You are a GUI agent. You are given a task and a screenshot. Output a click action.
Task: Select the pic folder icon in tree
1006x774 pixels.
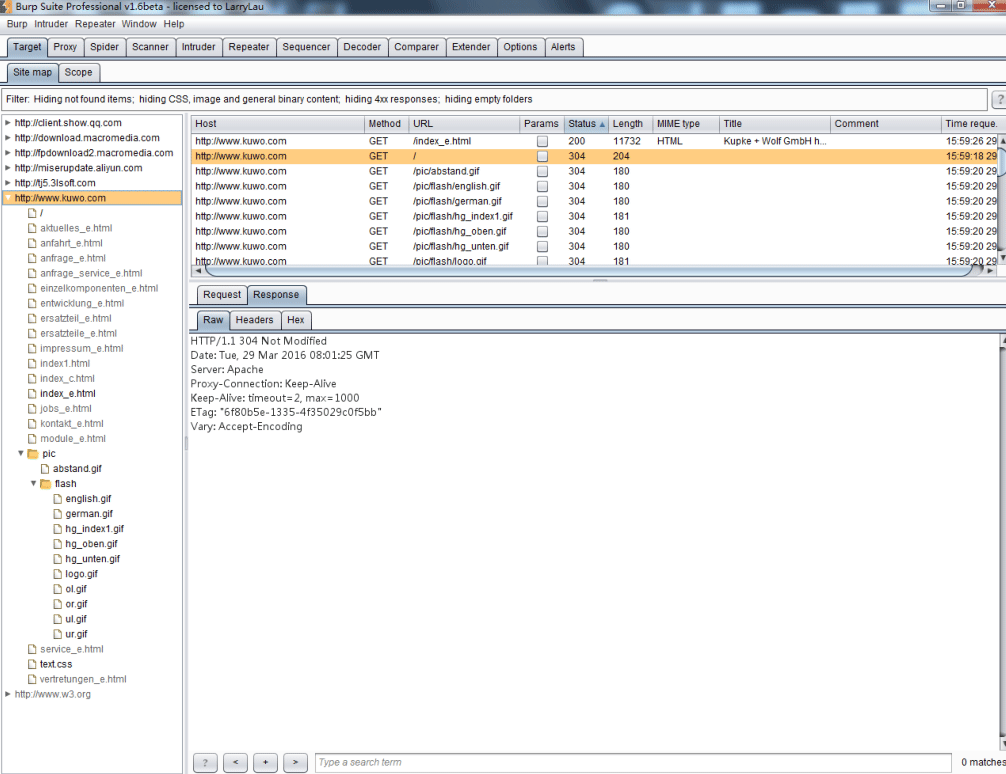(x=33, y=454)
